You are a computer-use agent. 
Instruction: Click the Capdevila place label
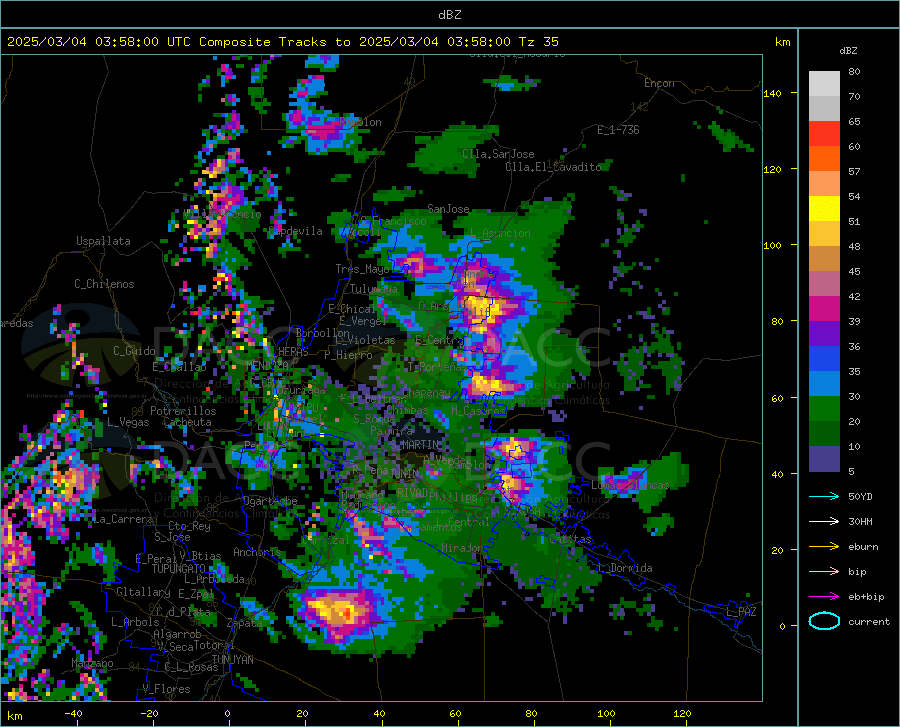coord(296,231)
